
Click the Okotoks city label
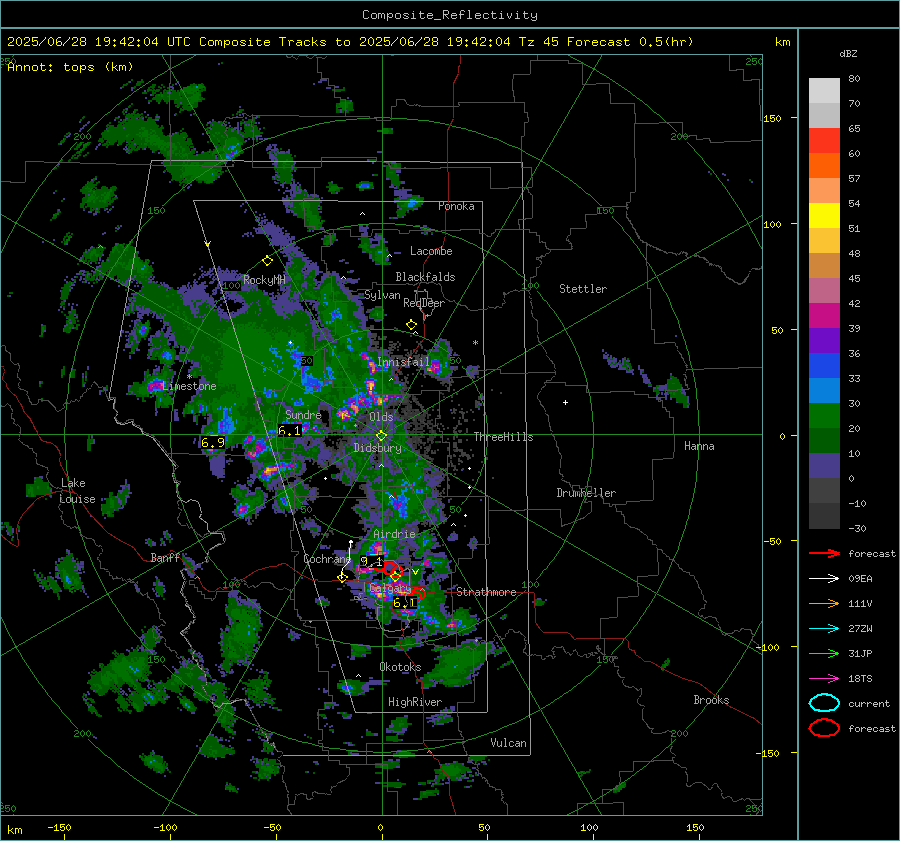click(400, 667)
